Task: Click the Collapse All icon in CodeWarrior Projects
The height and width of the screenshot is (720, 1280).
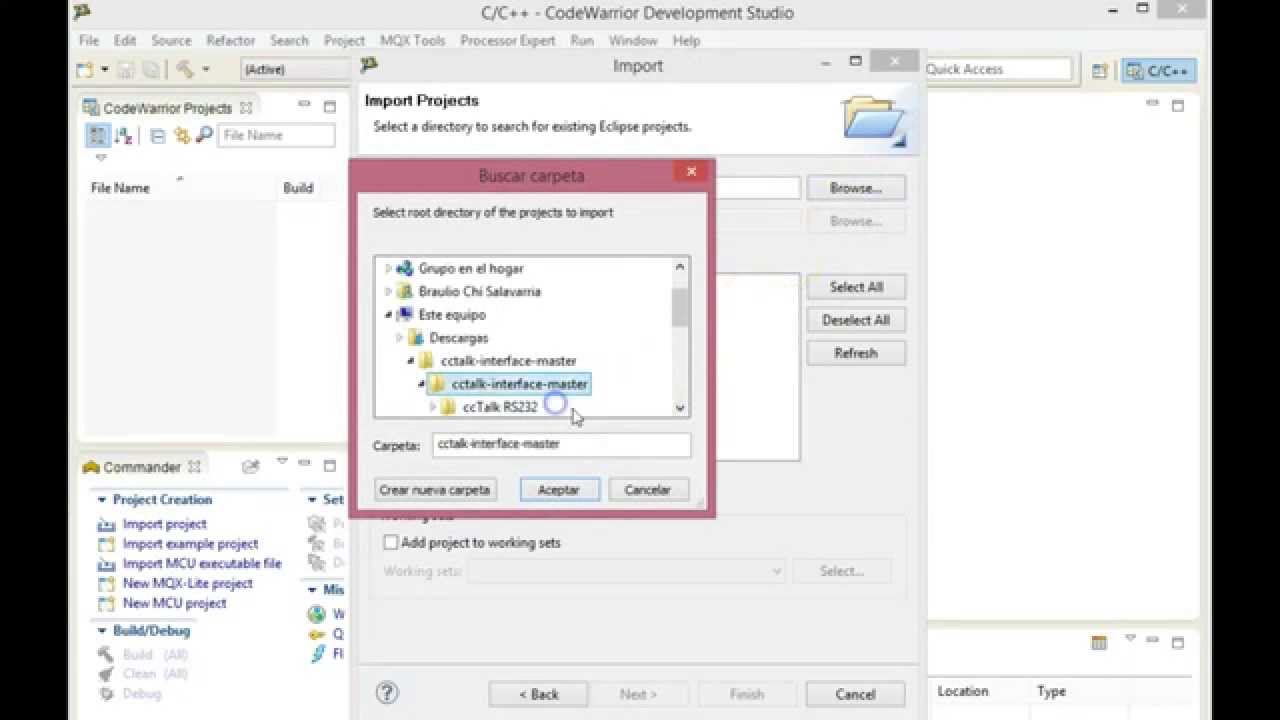Action: (x=158, y=135)
